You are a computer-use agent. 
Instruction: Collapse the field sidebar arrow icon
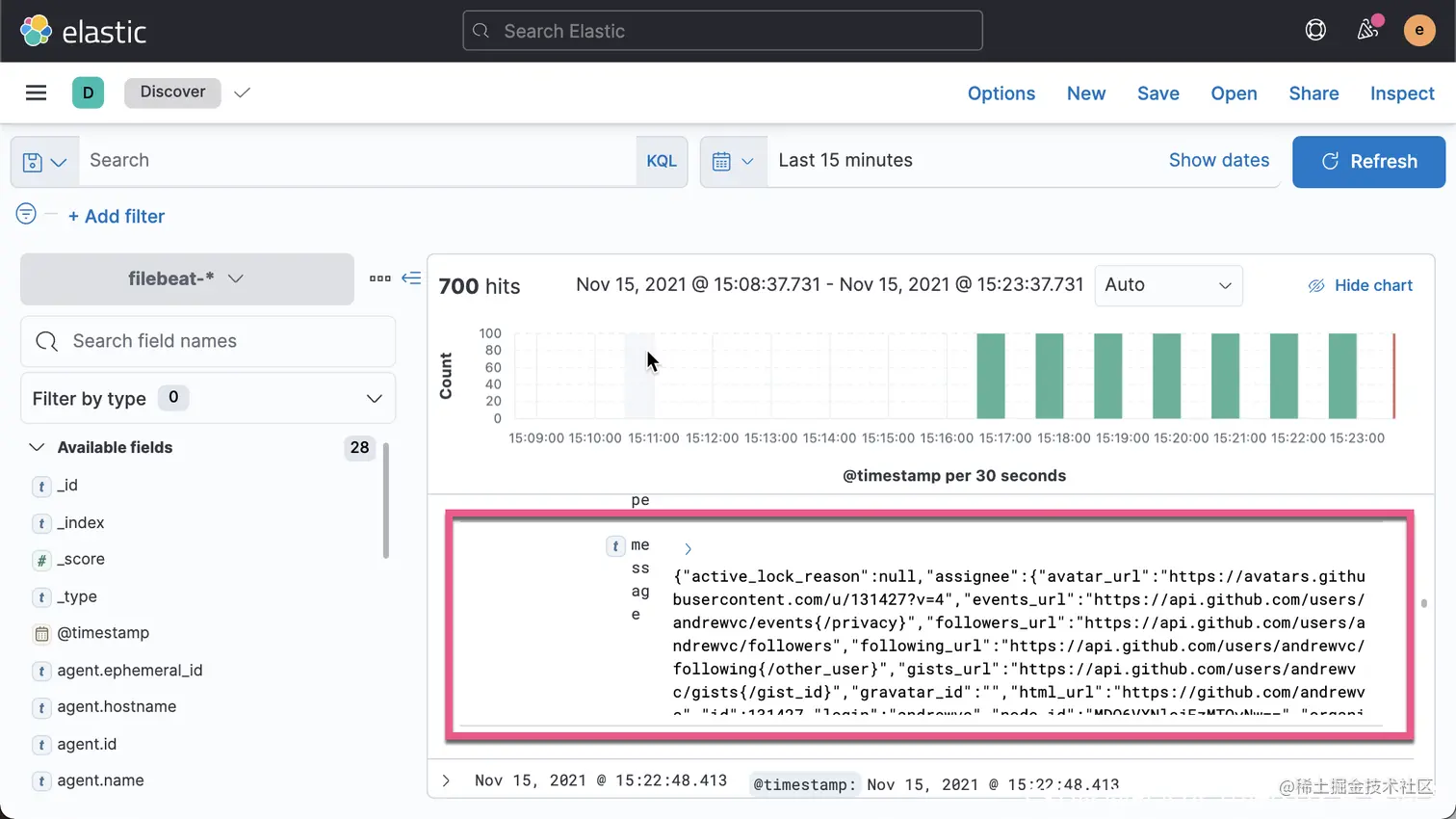411,278
